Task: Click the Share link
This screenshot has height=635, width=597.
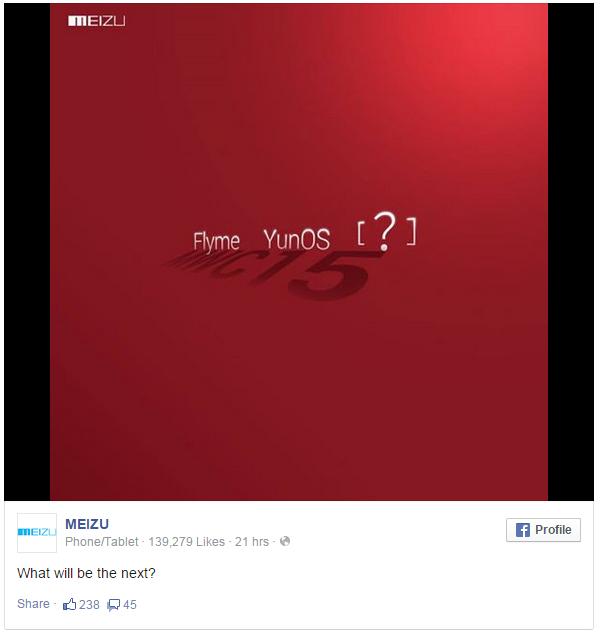Action: [x=33, y=603]
